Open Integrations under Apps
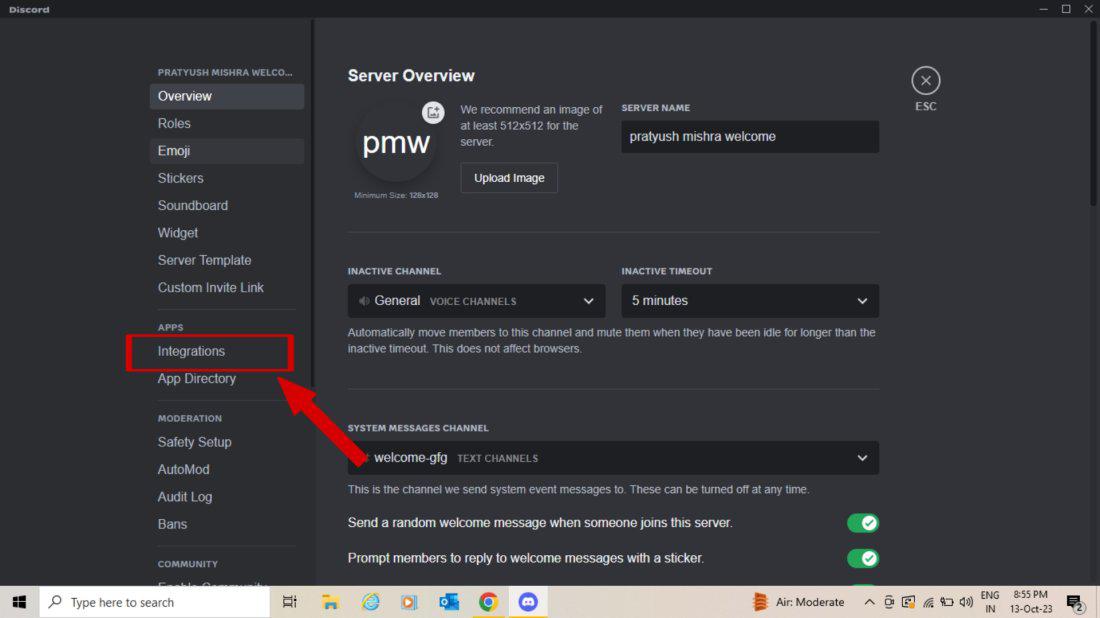Image resolution: width=1100 pixels, height=618 pixels. tap(227, 351)
